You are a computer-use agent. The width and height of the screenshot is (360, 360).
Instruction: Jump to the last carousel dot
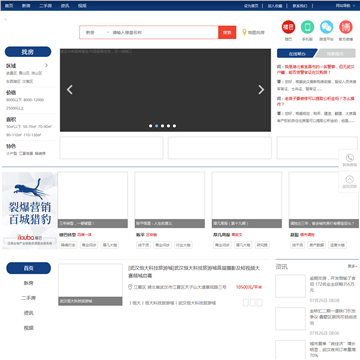[174, 126]
